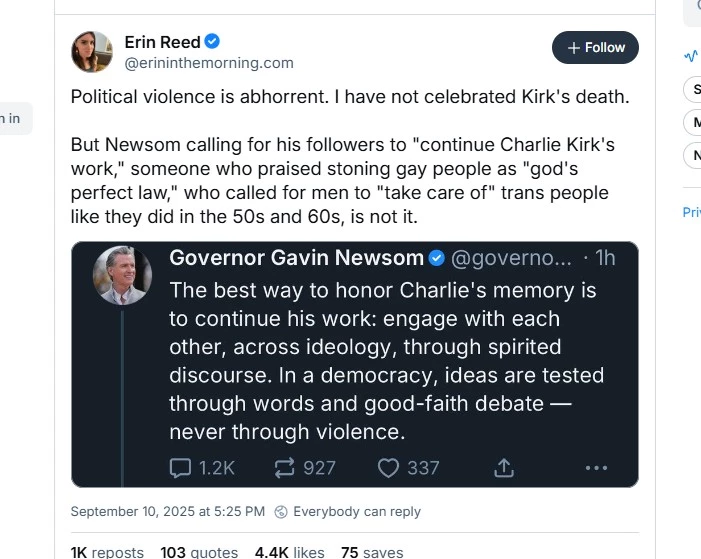Click Gavin Newsom's verified checkmark badge
Viewport: 701px width, 559px height.
point(437,258)
